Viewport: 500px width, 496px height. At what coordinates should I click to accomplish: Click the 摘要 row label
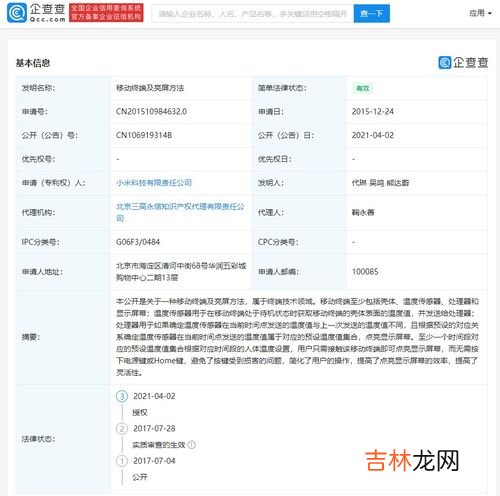[x=31, y=337]
